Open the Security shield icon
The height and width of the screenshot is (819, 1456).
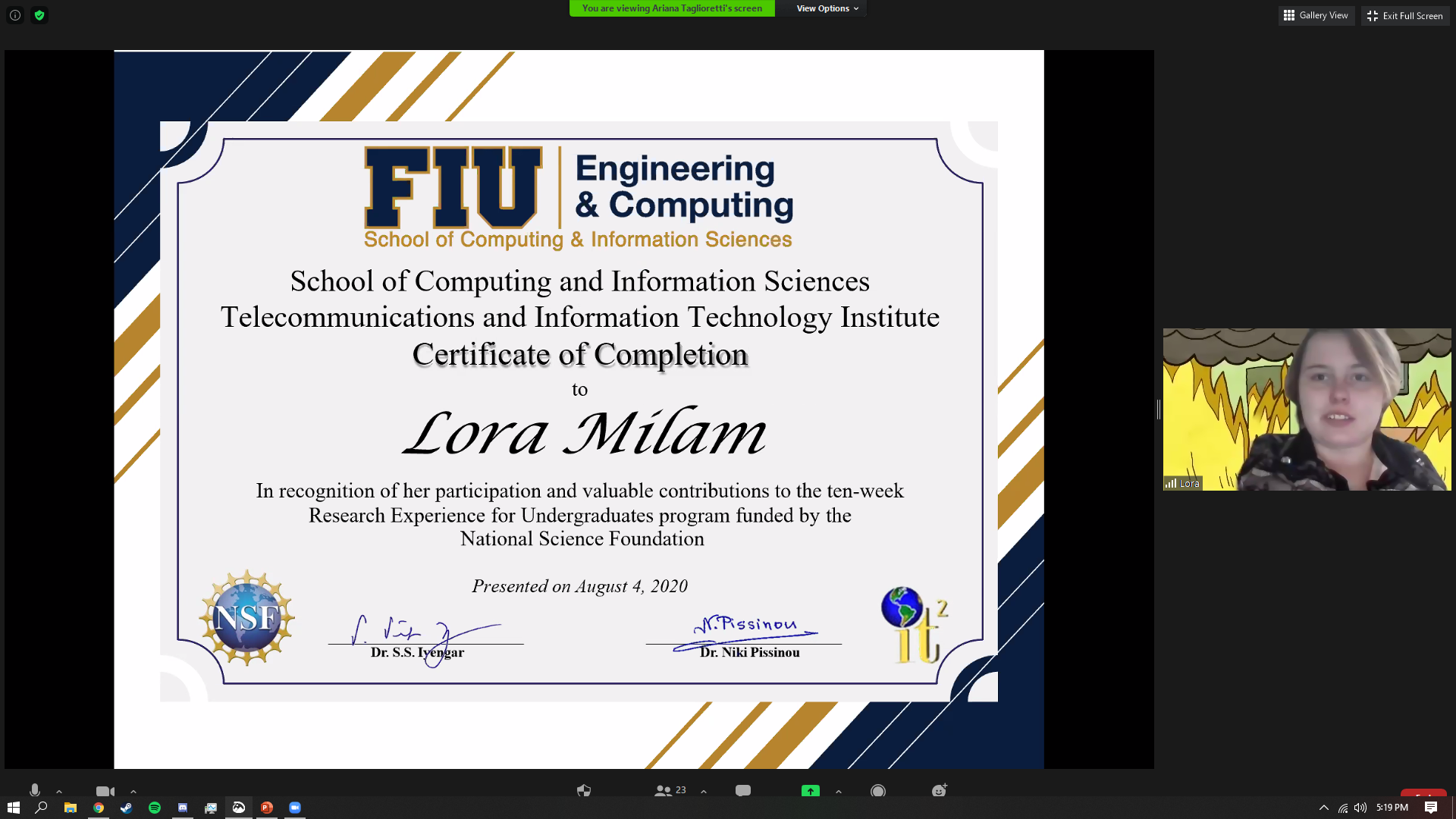(583, 790)
